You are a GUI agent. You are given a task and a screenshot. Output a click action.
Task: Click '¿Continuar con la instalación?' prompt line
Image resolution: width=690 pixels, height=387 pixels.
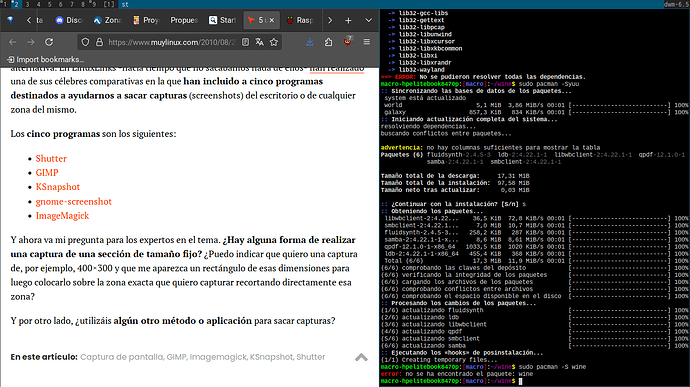453,204
